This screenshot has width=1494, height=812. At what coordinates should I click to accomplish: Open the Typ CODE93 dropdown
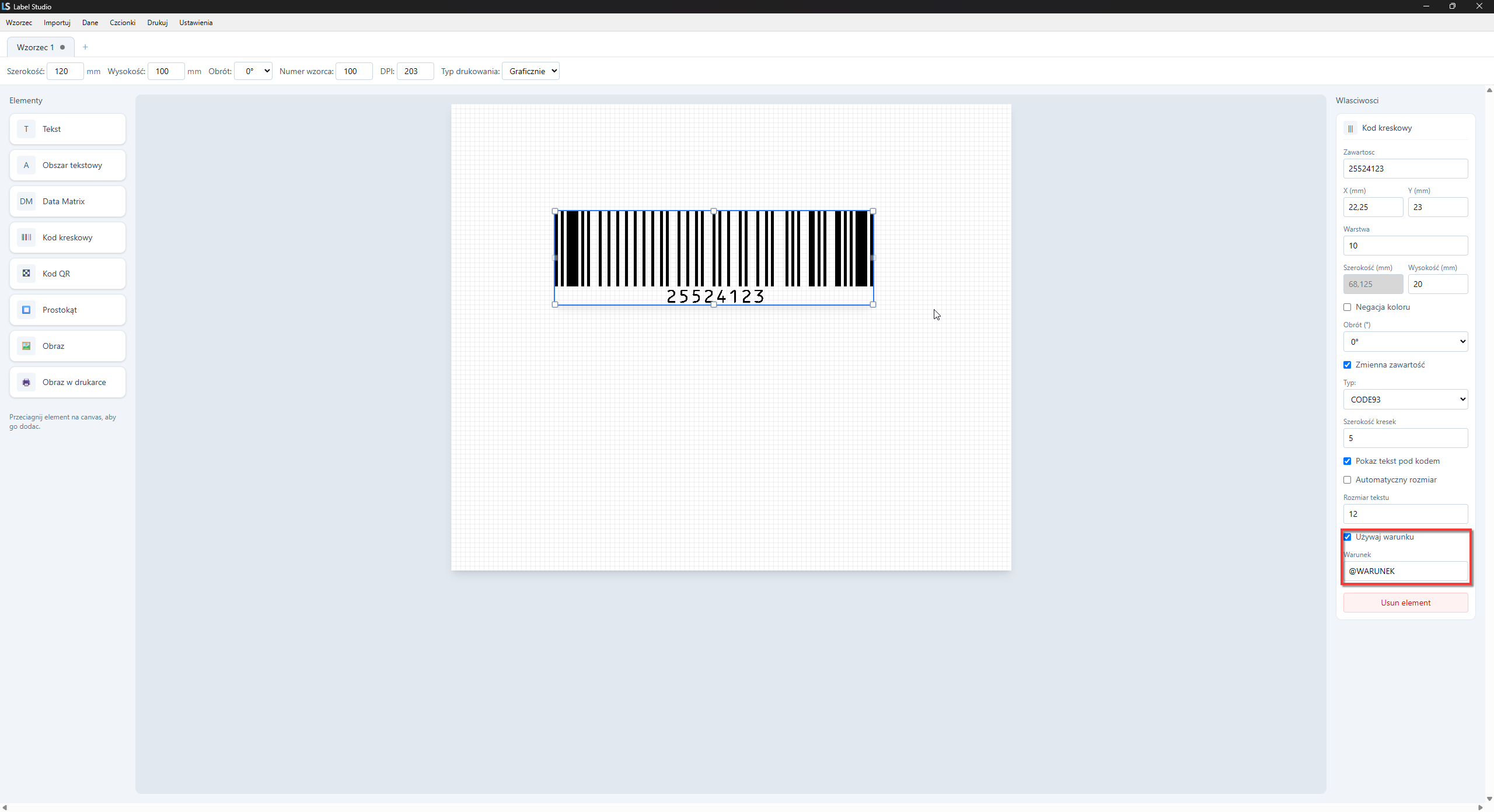point(1405,400)
